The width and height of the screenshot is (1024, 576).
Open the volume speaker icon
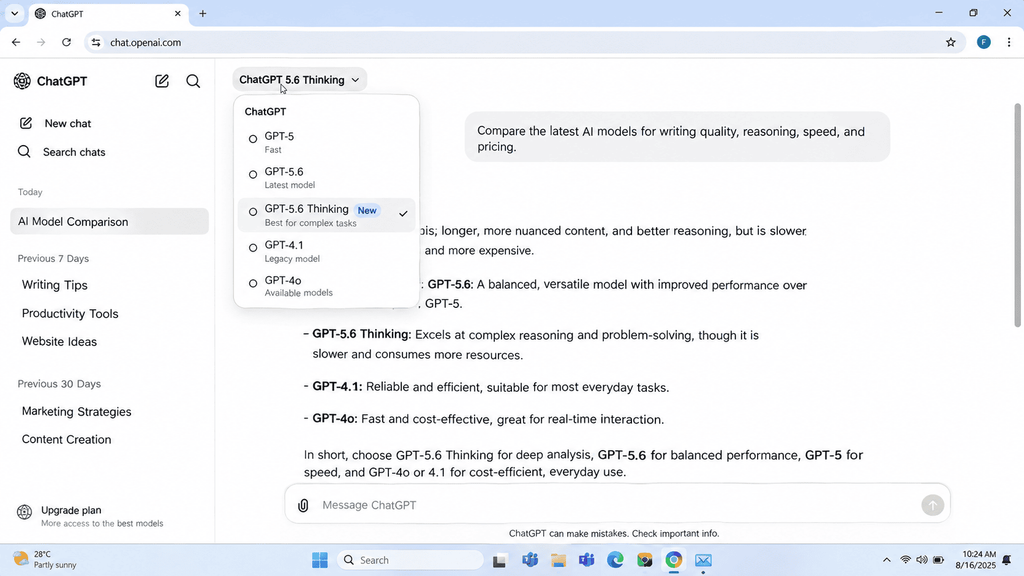[921, 560]
